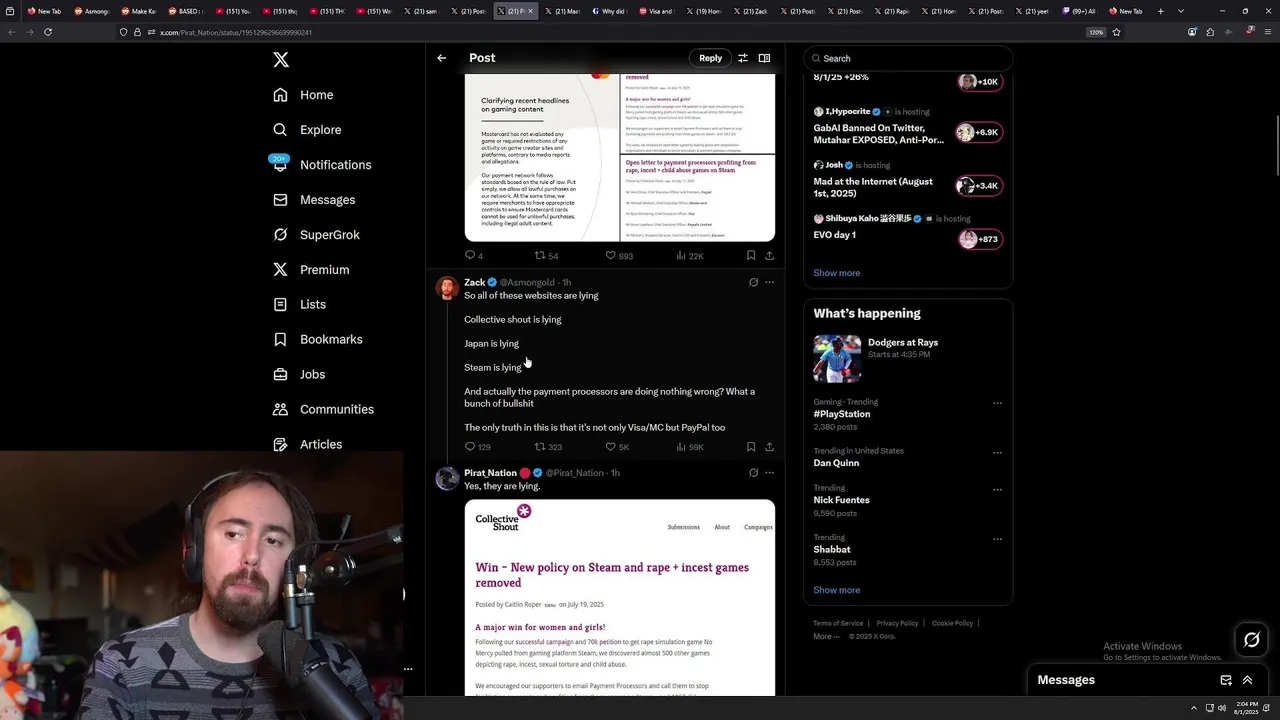Go to Premium in the sidebar
Viewport: 1280px width, 720px height.
pos(311,270)
